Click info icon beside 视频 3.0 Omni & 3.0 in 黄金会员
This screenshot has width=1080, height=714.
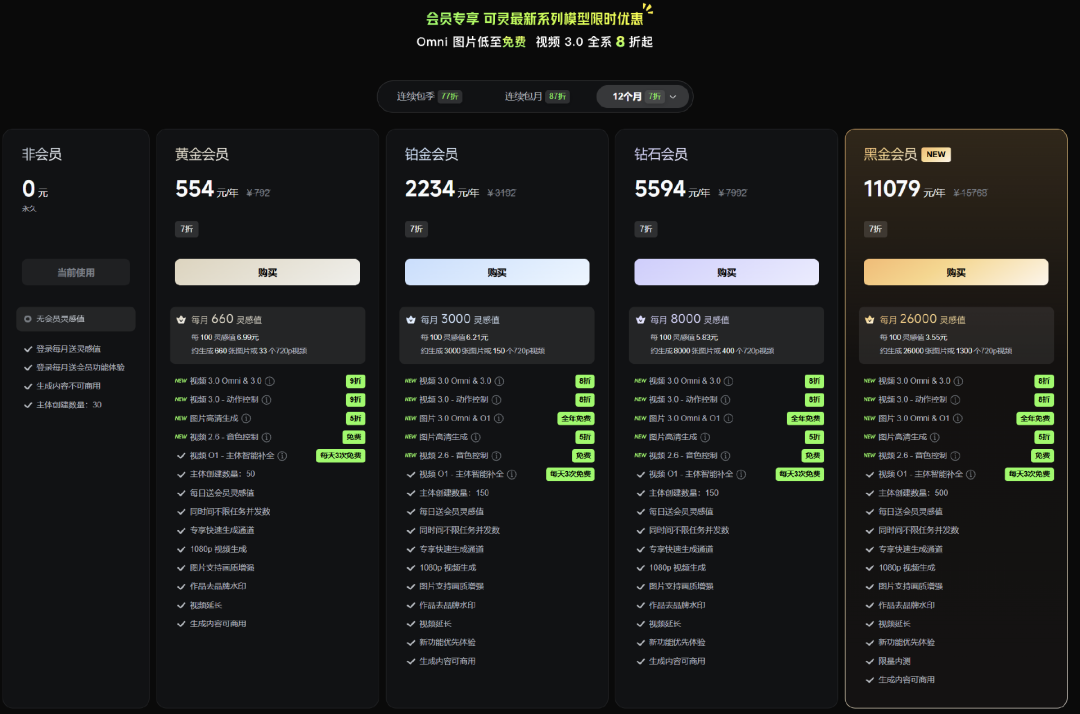270,381
